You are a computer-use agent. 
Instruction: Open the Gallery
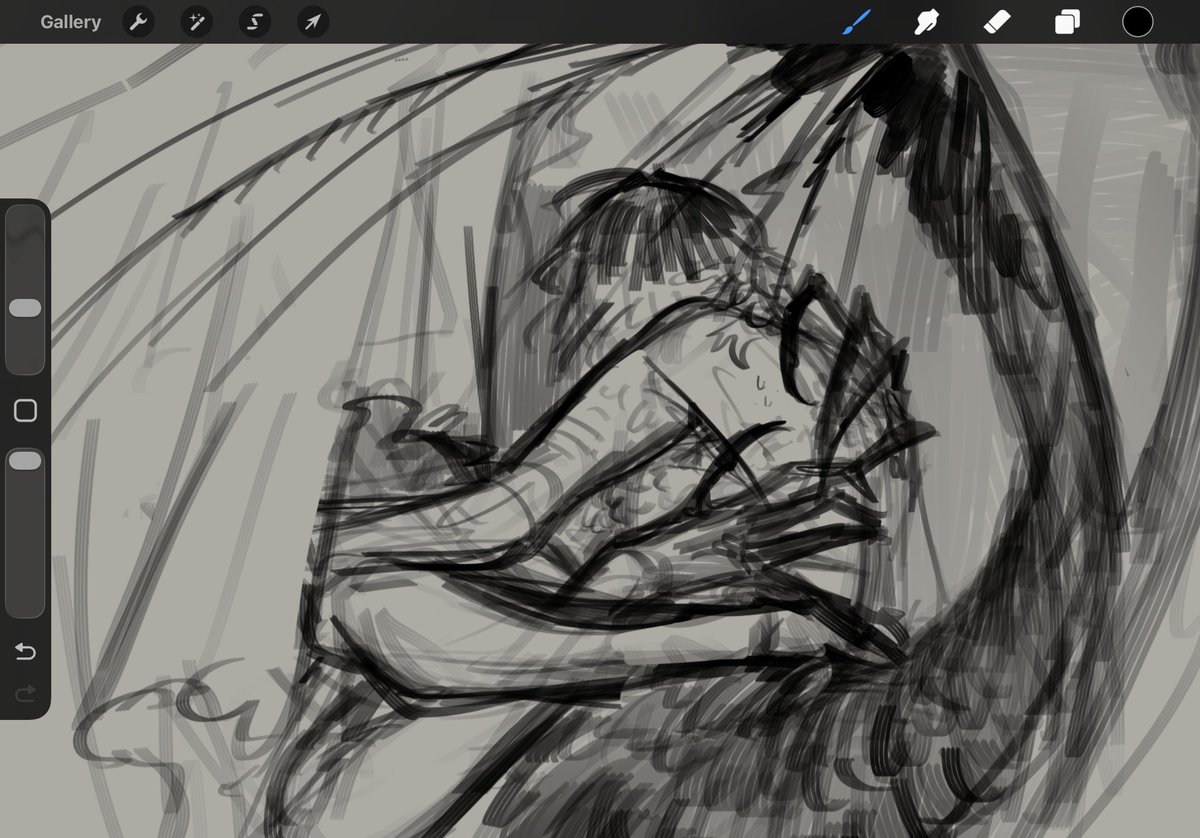[70, 22]
